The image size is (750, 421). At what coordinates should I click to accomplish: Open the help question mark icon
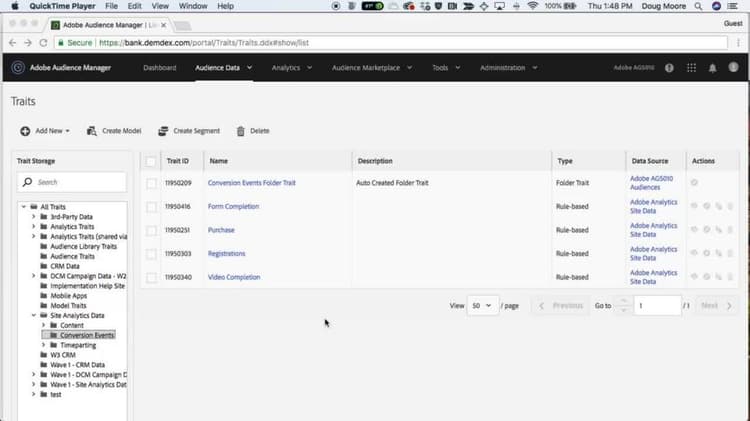[669, 68]
